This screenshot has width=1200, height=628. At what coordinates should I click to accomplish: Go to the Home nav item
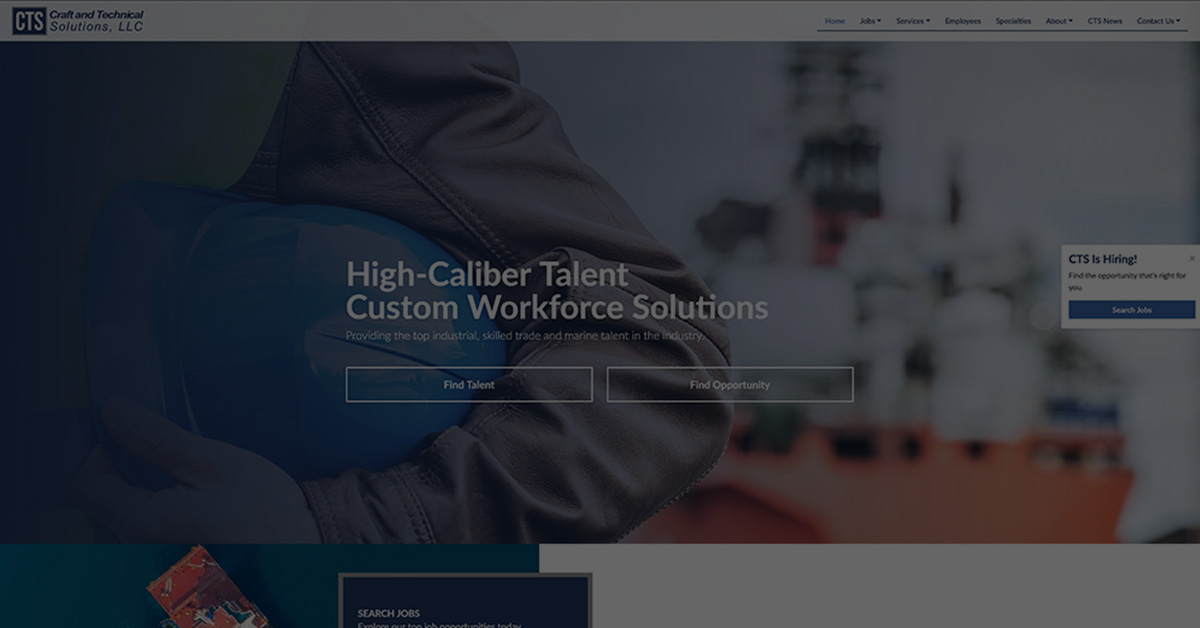click(x=834, y=21)
